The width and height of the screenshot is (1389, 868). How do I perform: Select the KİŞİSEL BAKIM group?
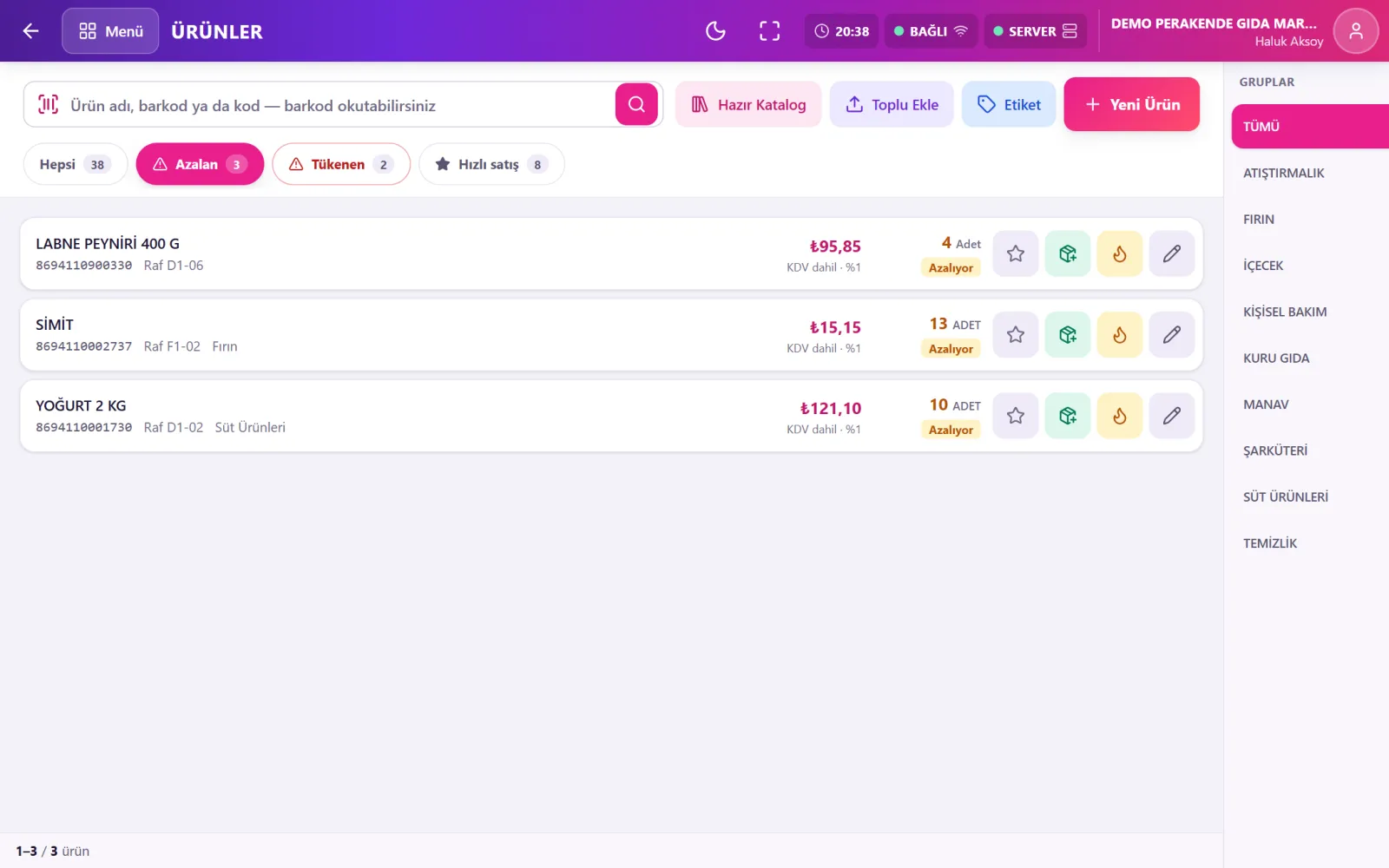[x=1310, y=312]
